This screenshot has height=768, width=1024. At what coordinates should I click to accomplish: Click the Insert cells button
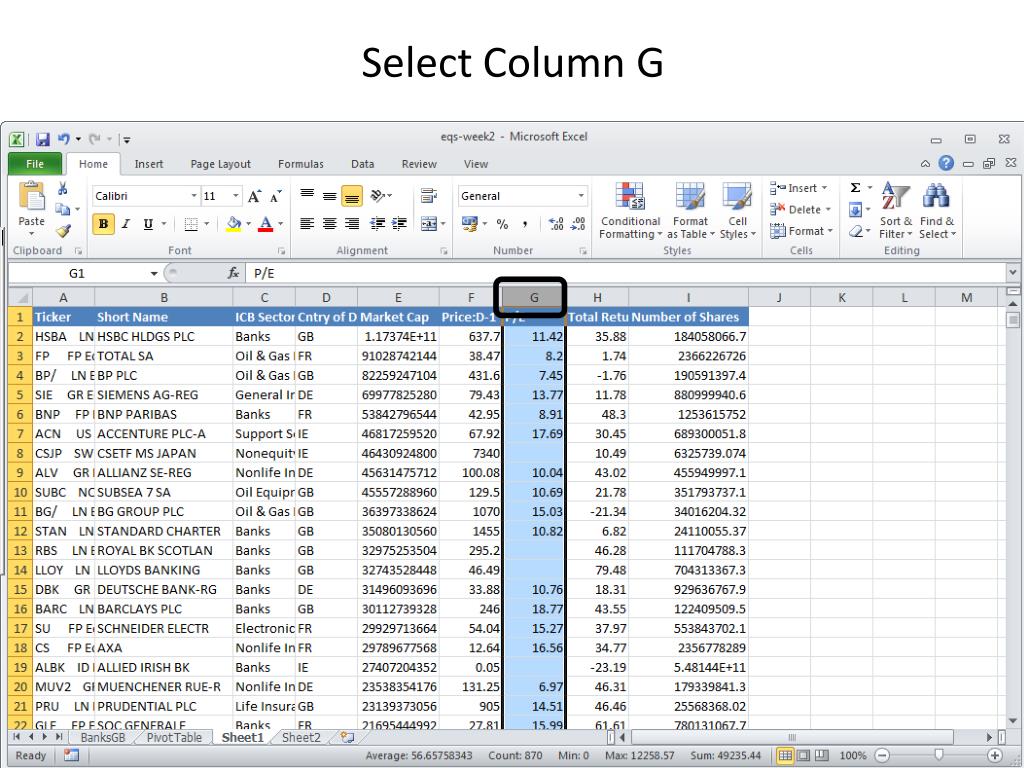(x=799, y=188)
